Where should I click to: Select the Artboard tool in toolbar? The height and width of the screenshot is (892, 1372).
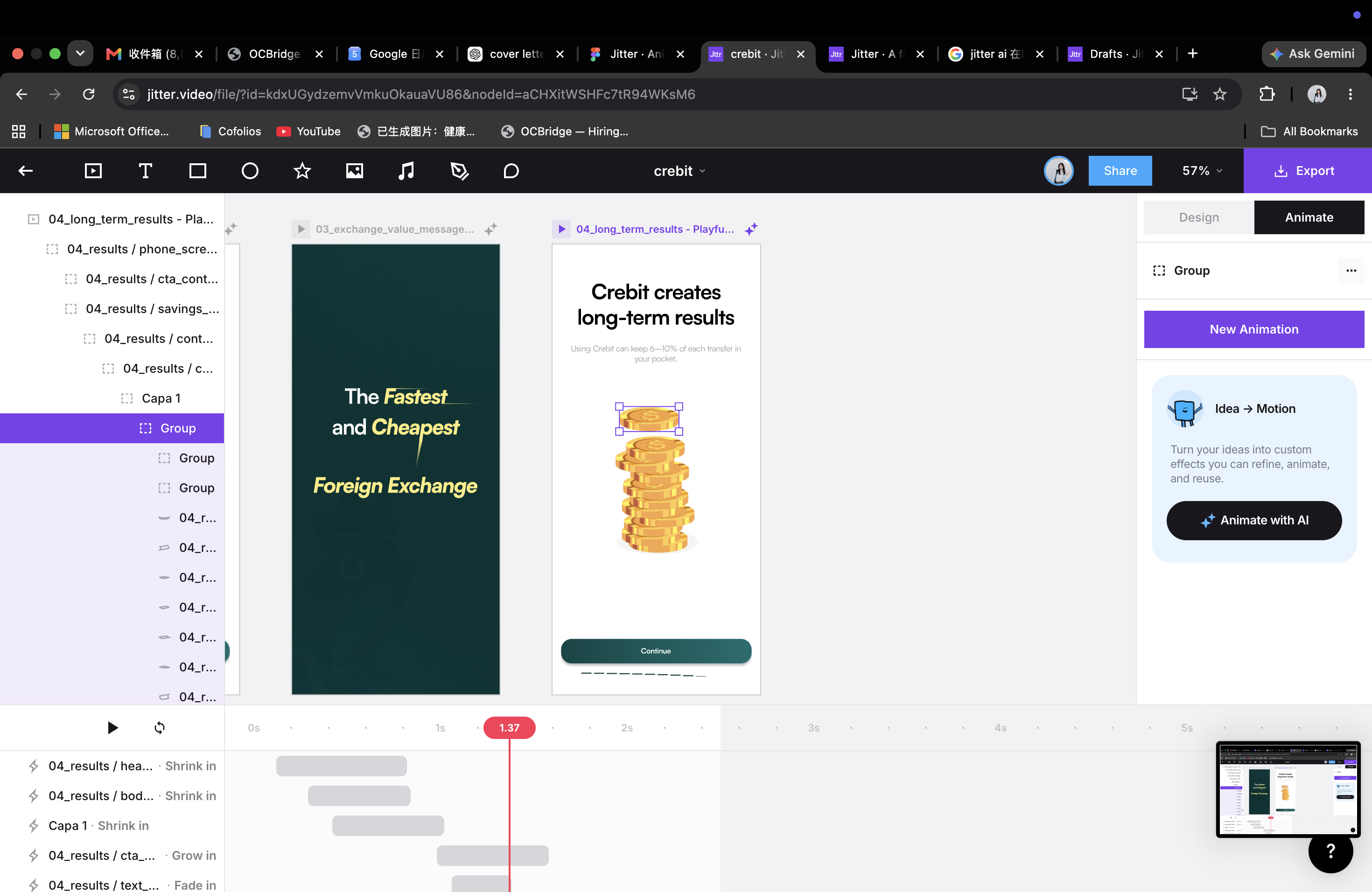click(93, 171)
